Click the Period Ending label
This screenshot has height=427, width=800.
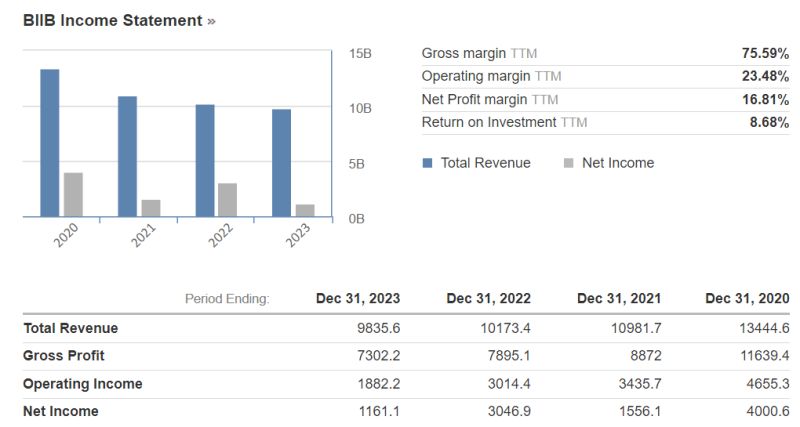pyautogui.click(x=227, y=298)
